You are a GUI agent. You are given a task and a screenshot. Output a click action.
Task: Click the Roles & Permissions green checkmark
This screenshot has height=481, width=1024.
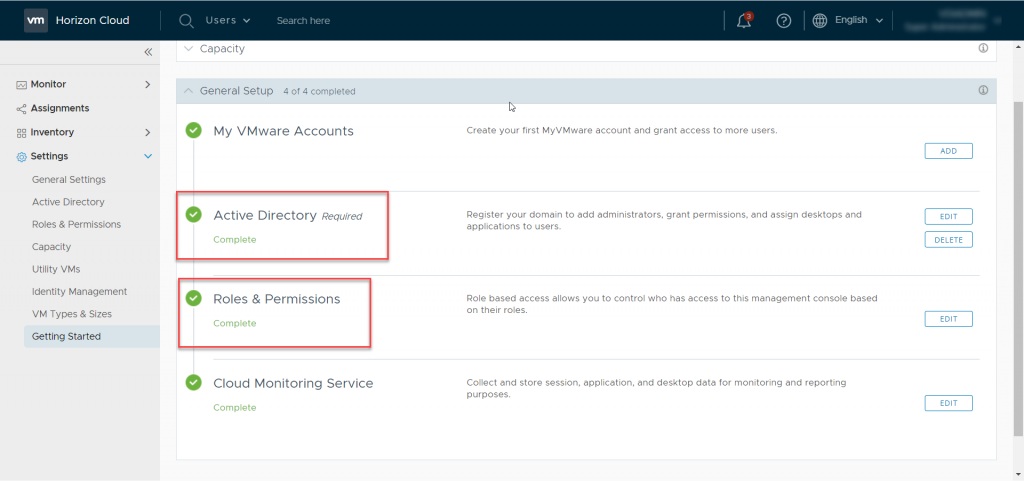(193, 298)
